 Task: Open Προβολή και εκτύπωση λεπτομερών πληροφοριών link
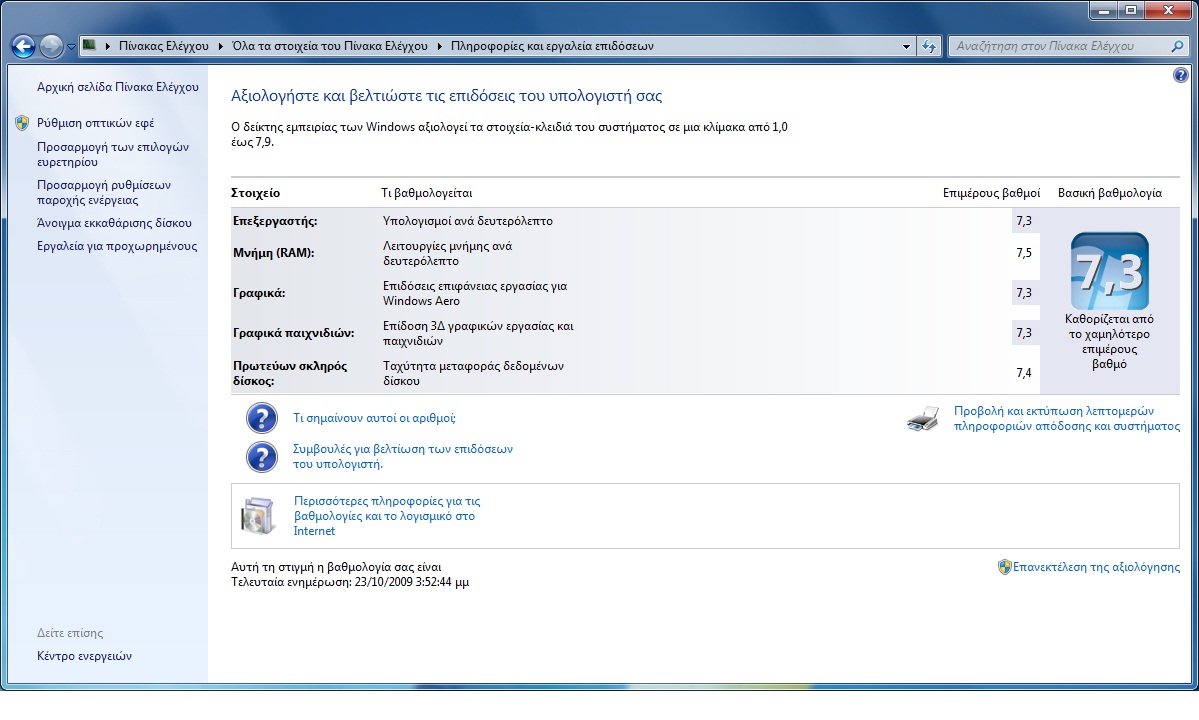(x=1067, y=418)
